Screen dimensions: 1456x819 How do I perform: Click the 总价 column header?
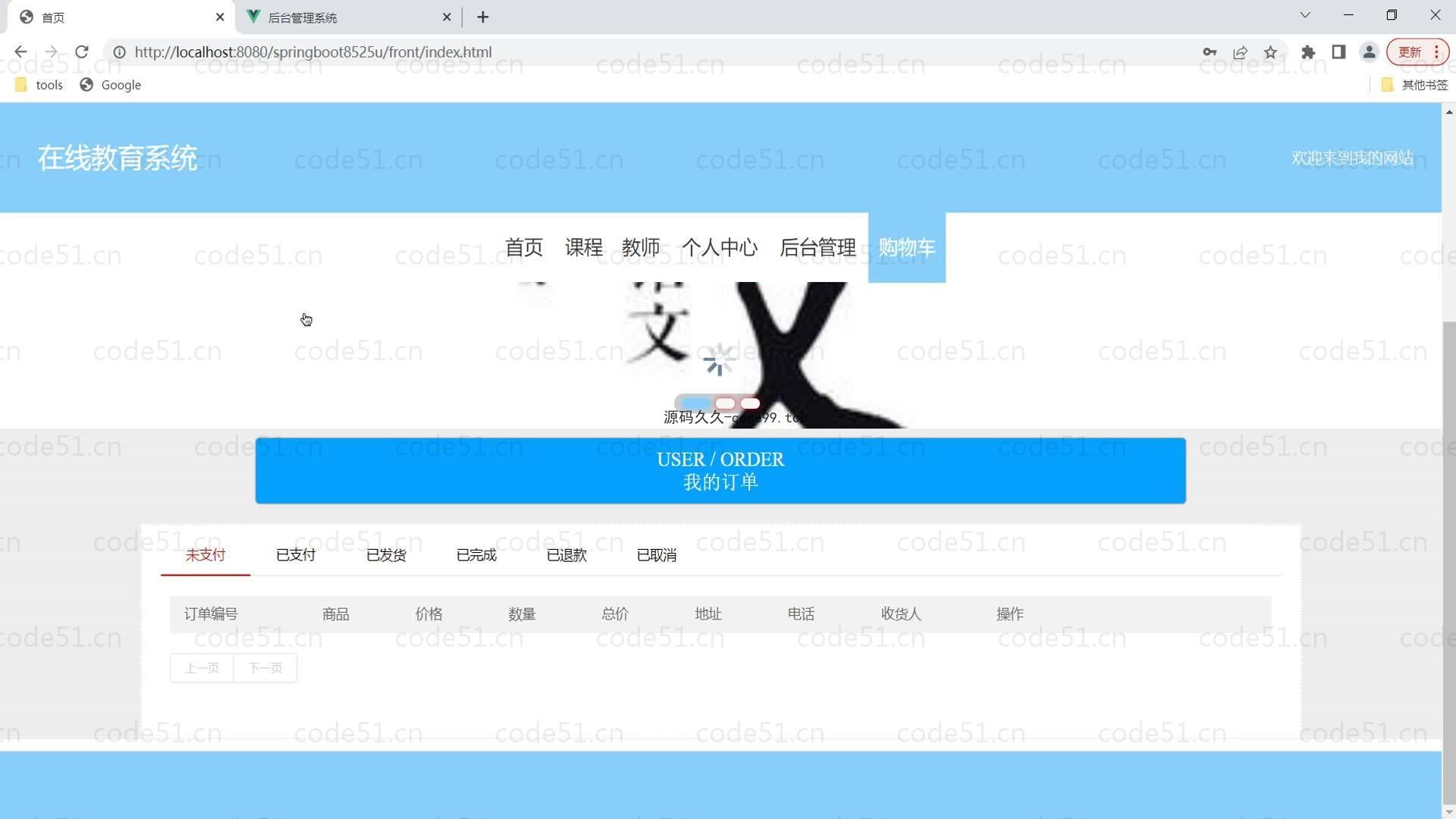(615, 614)
